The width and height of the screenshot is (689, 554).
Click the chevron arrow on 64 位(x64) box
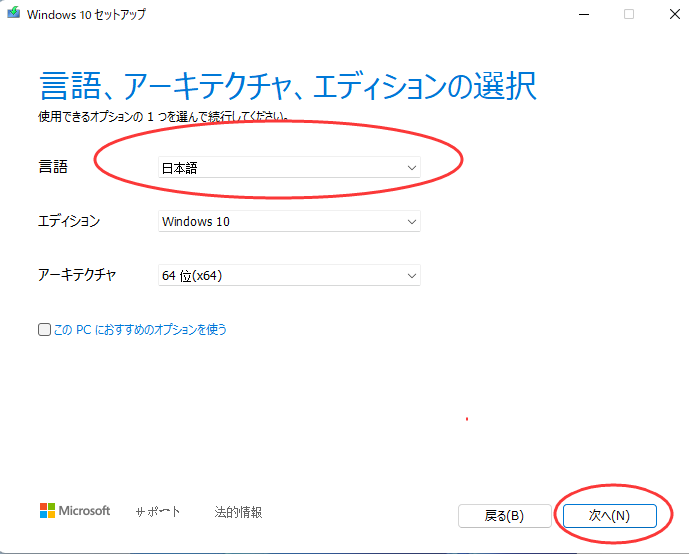pos(411,275)
